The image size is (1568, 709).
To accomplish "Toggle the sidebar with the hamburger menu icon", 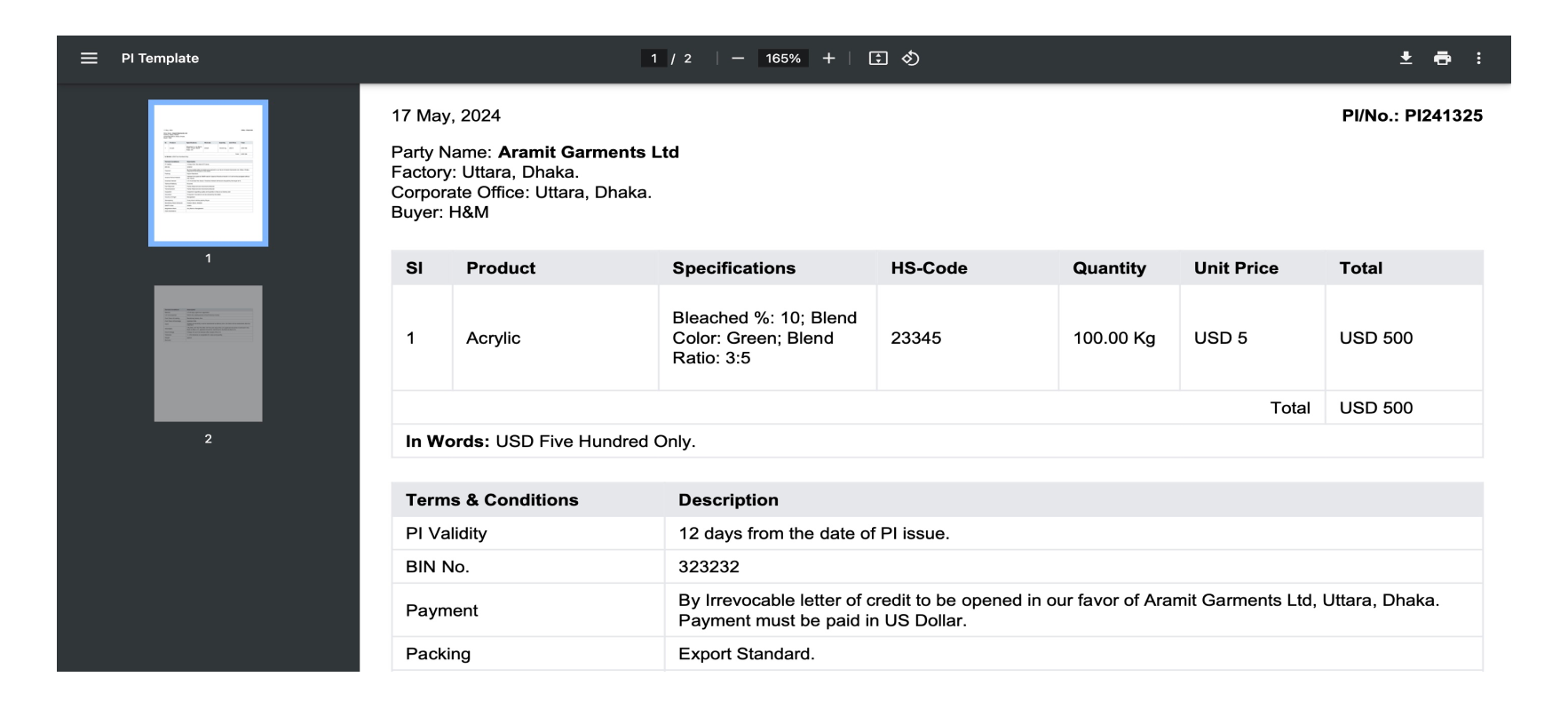I will click(89, 59).
